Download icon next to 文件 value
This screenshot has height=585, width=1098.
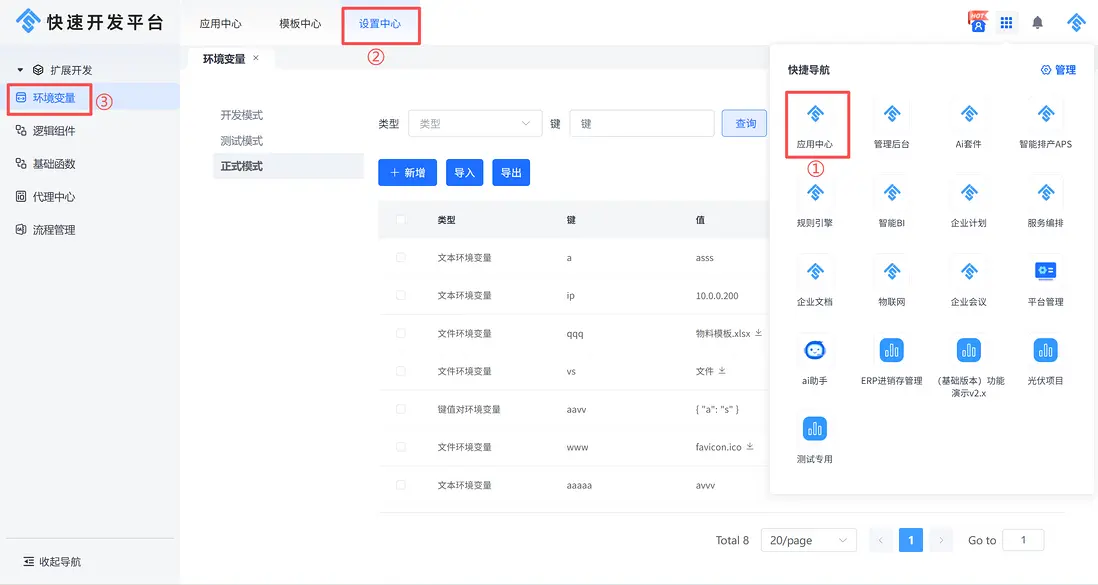coord(722,371)
